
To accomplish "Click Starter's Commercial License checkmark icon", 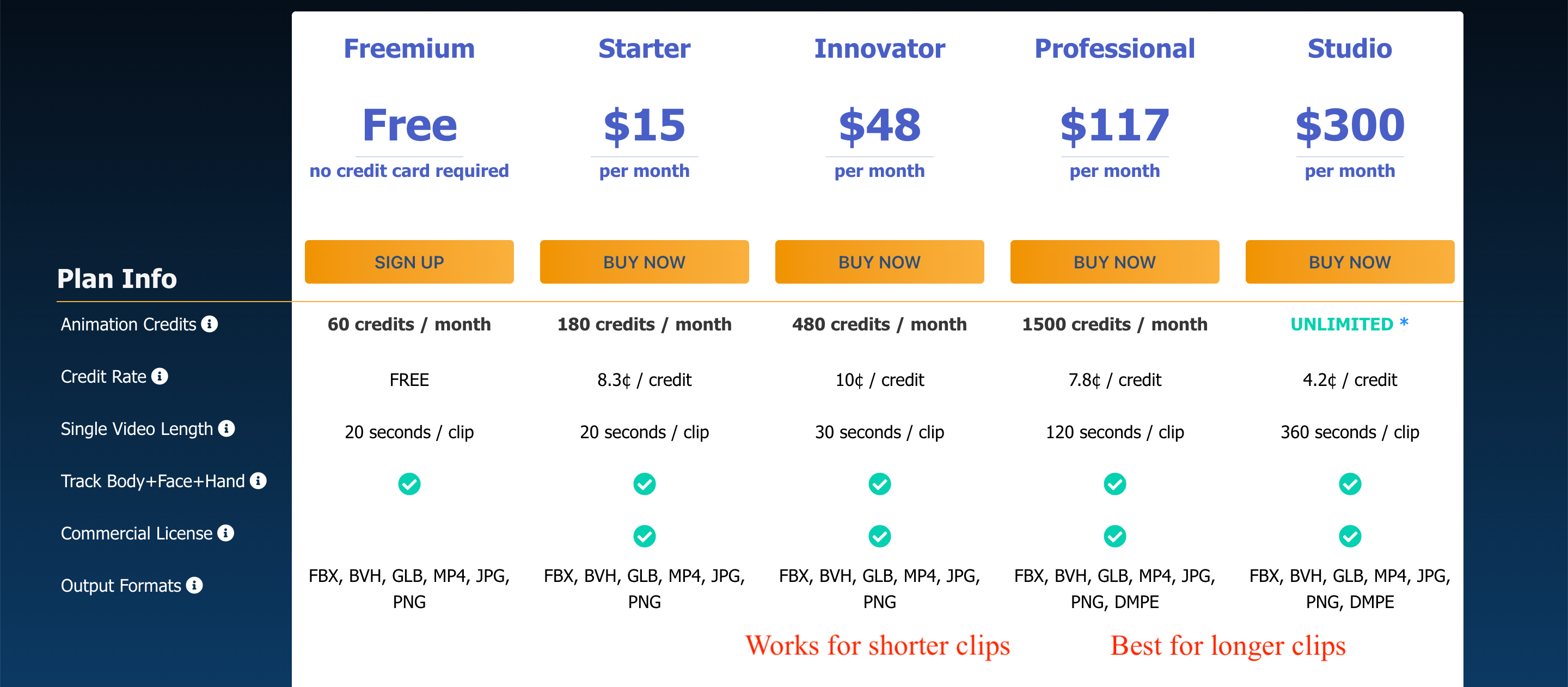I will point(645,537).
